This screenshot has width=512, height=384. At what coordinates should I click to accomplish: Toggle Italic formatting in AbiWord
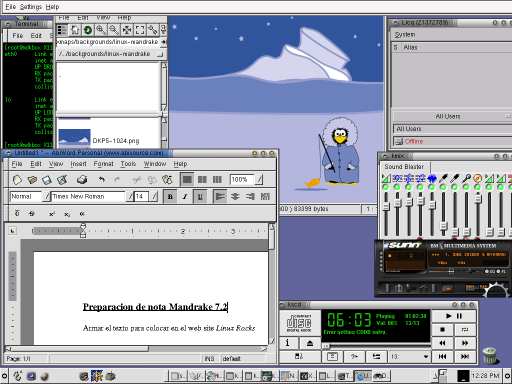pos(185,197)
